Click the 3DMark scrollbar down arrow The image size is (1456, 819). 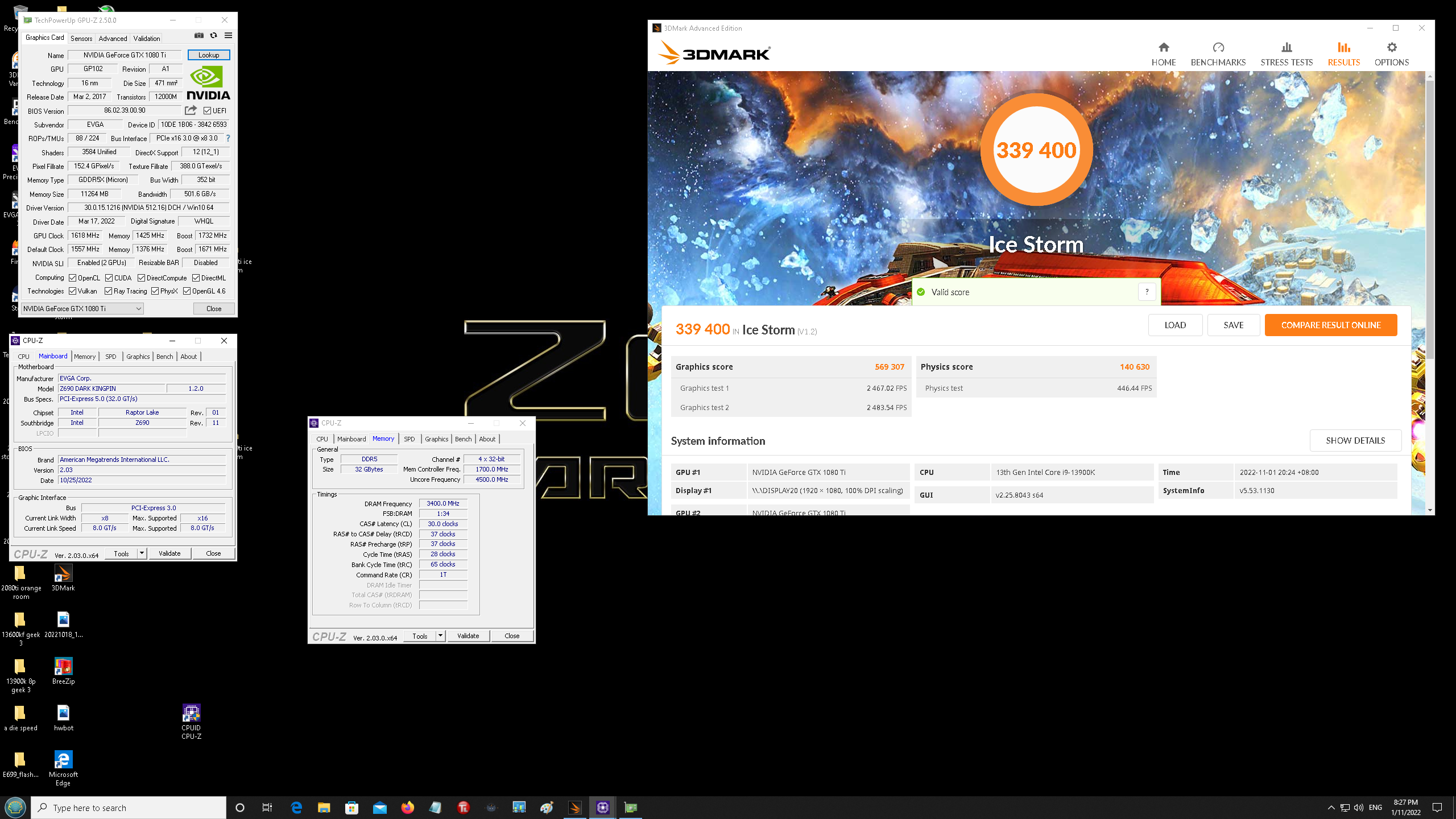(x=1430, y=510)
